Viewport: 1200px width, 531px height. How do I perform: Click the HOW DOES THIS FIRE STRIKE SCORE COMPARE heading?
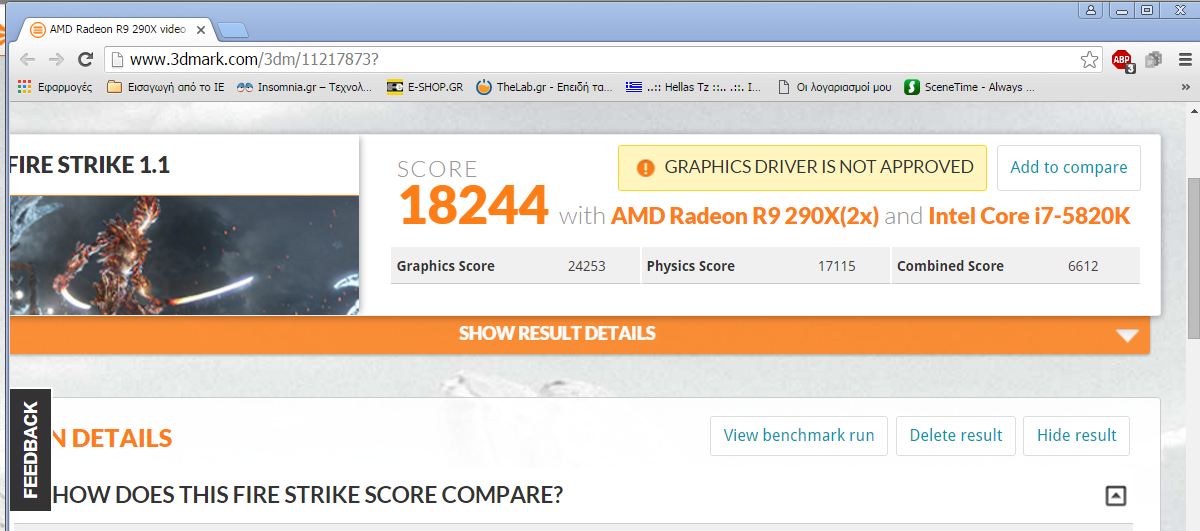point(307,495)
